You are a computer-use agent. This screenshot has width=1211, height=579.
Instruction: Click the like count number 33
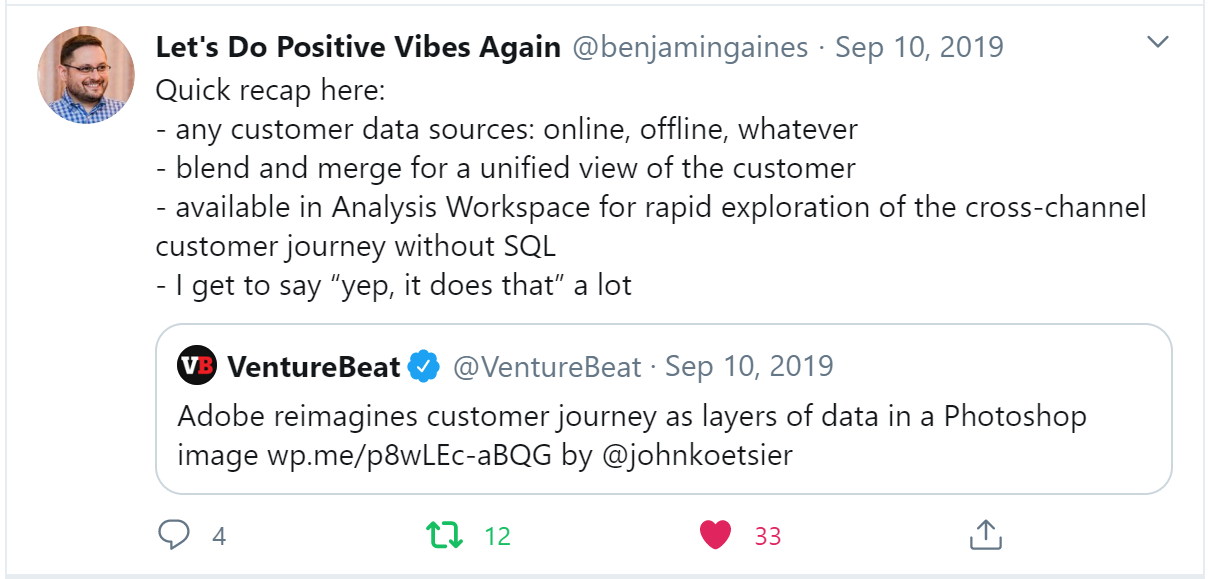pos(767,537)
